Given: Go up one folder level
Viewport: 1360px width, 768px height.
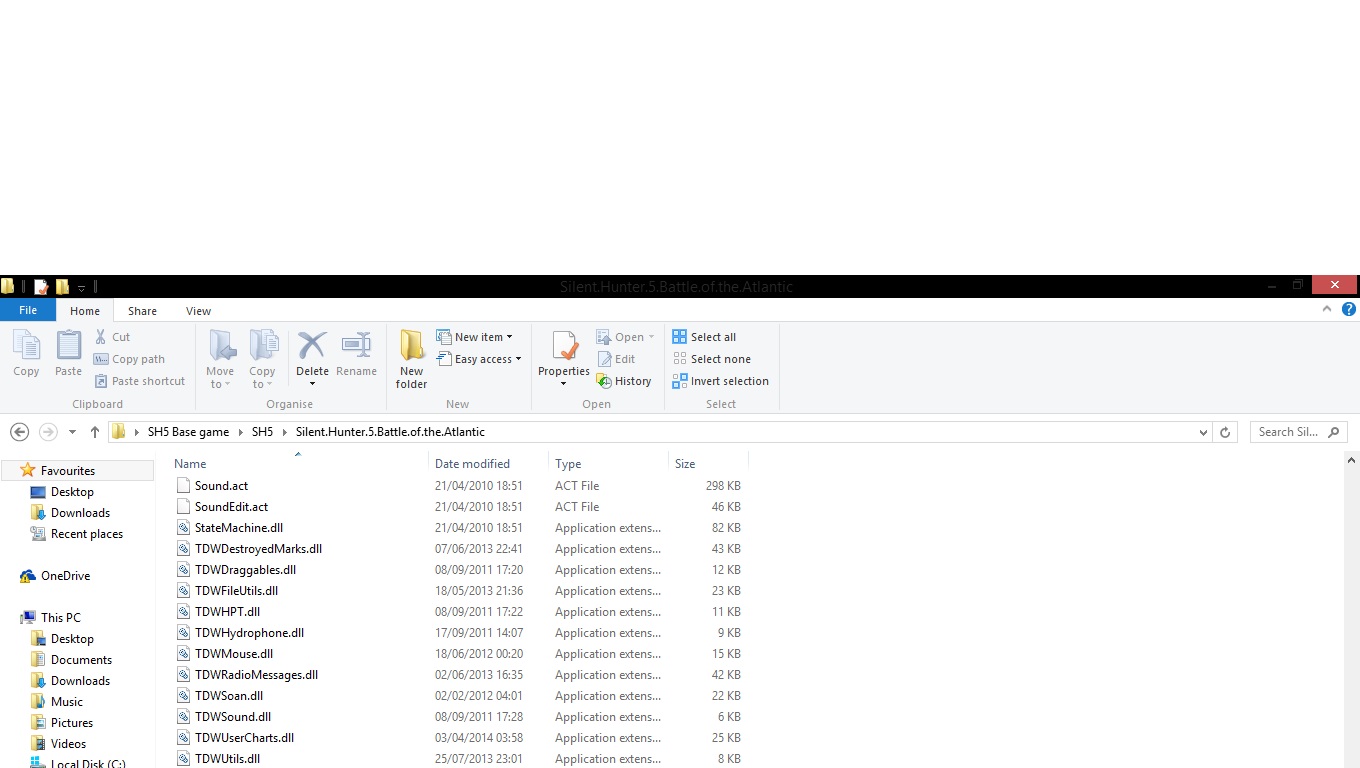Looking at the screenshot, I should pyautogui.click(x=95, y=432).
